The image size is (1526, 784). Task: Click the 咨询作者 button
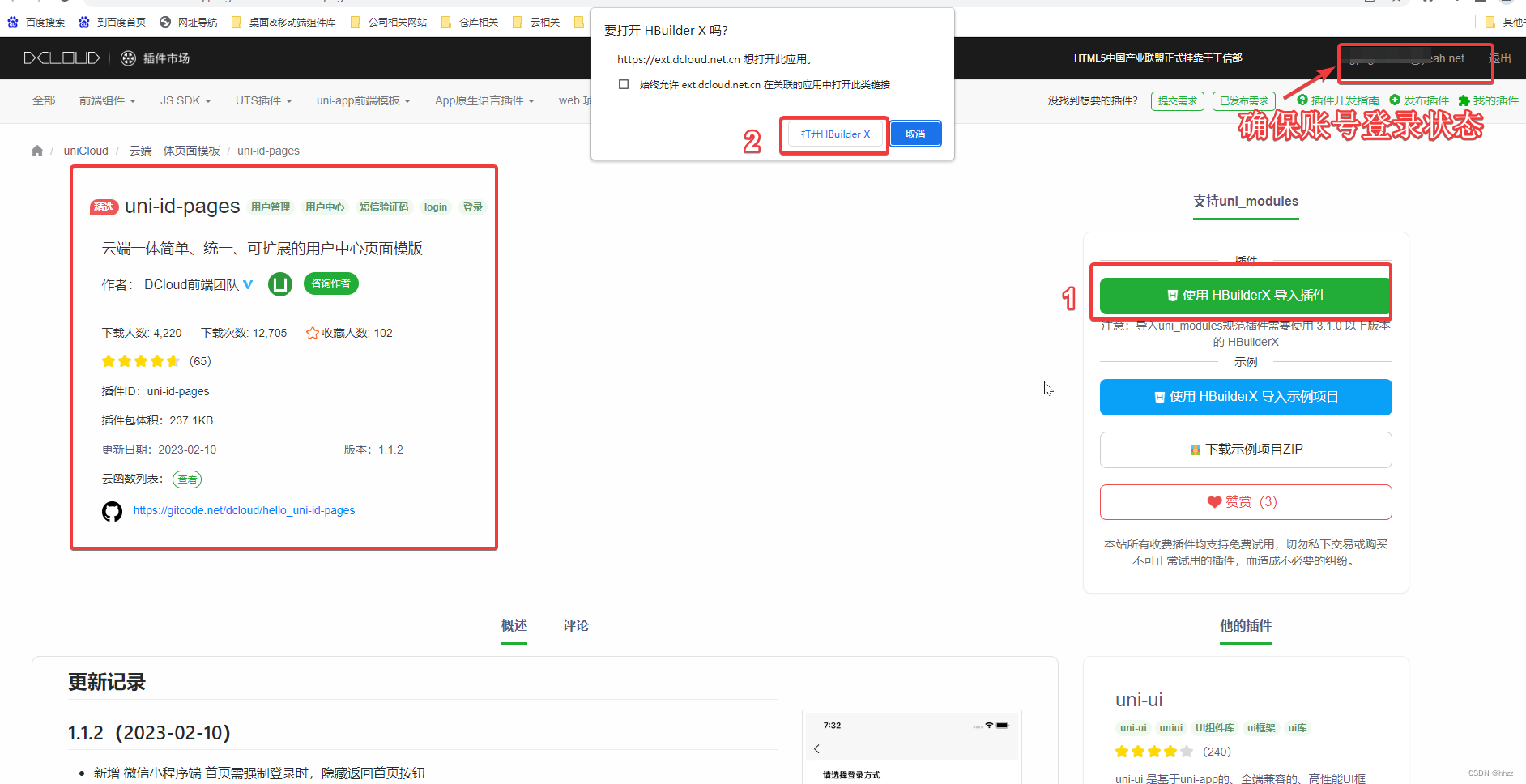click(x=331, y=283)
